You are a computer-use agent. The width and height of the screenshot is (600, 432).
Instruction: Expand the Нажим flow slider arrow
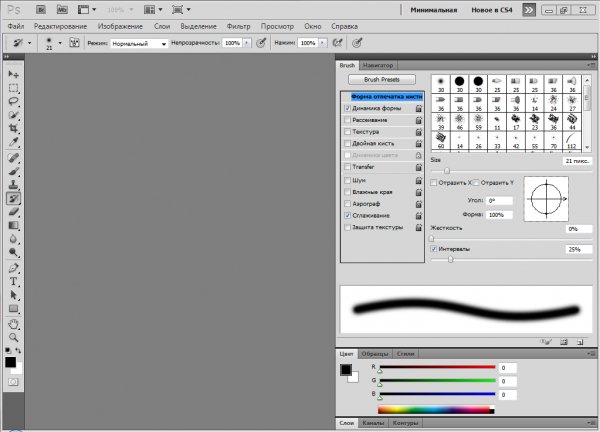pos(323,43)
